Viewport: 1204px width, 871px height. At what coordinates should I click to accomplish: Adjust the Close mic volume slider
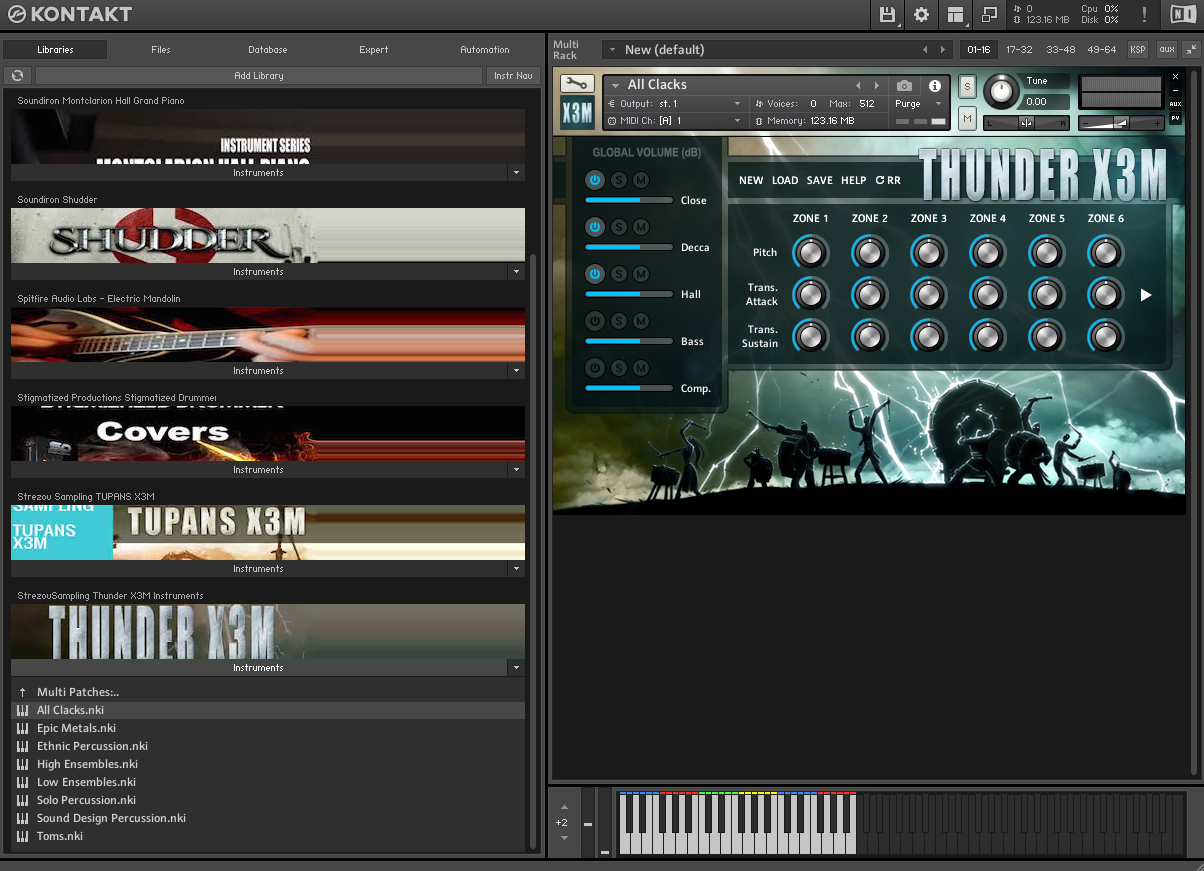(629, 200)
